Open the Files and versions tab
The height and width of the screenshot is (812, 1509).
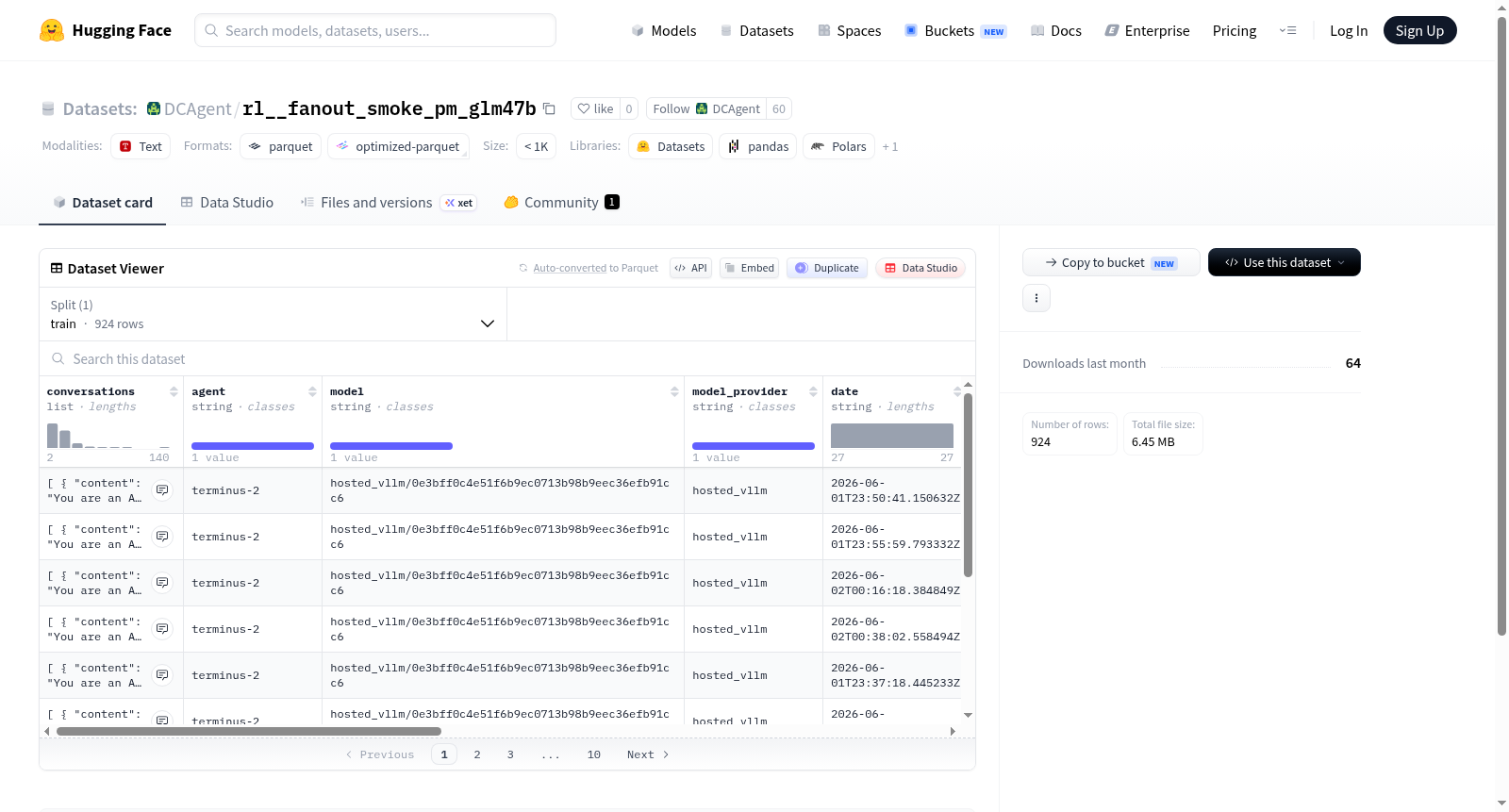pos(389,203)
